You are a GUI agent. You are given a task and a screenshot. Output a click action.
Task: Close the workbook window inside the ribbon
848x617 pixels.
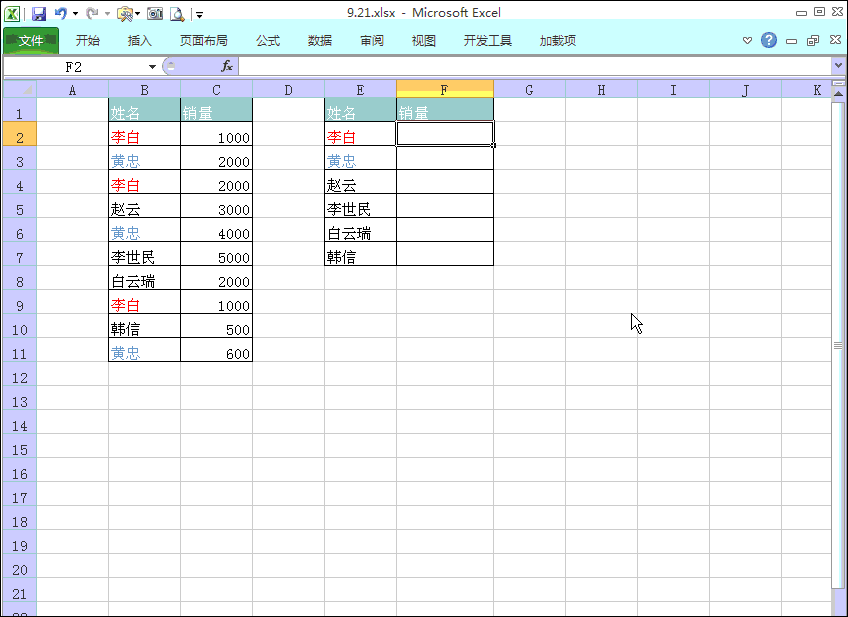(x=835, y=40)
